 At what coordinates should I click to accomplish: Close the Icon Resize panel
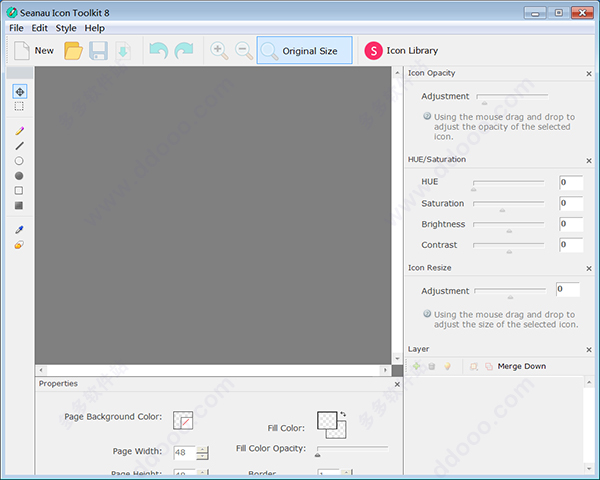[x=589, y=269]
